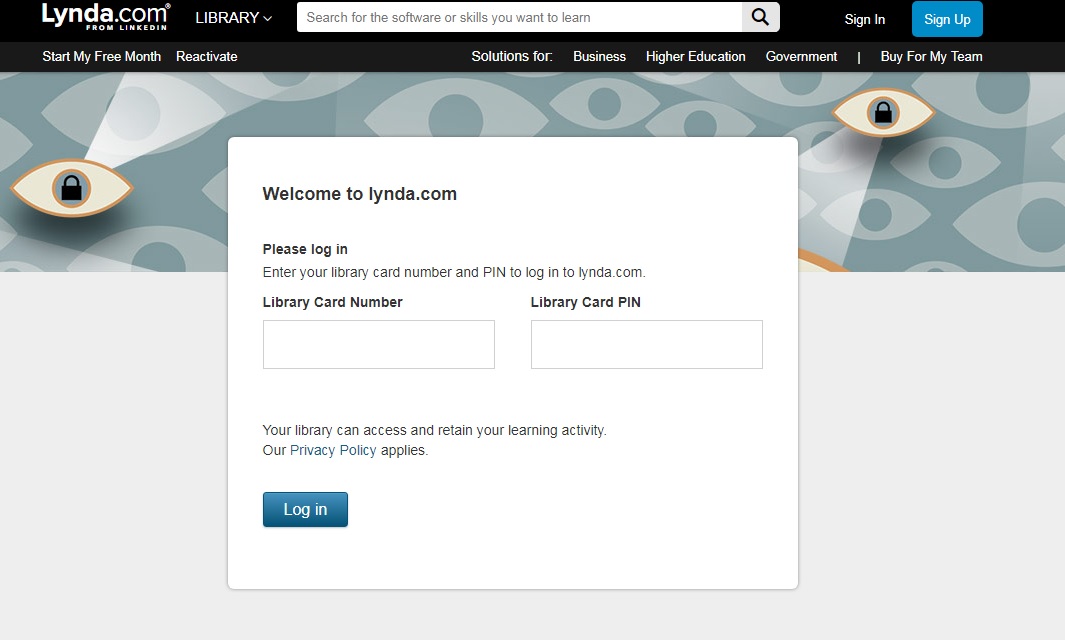This screenshot has width=1065, height=640.
Task: Open the Privacy Policy link
Action: click(x=333, y=450)
